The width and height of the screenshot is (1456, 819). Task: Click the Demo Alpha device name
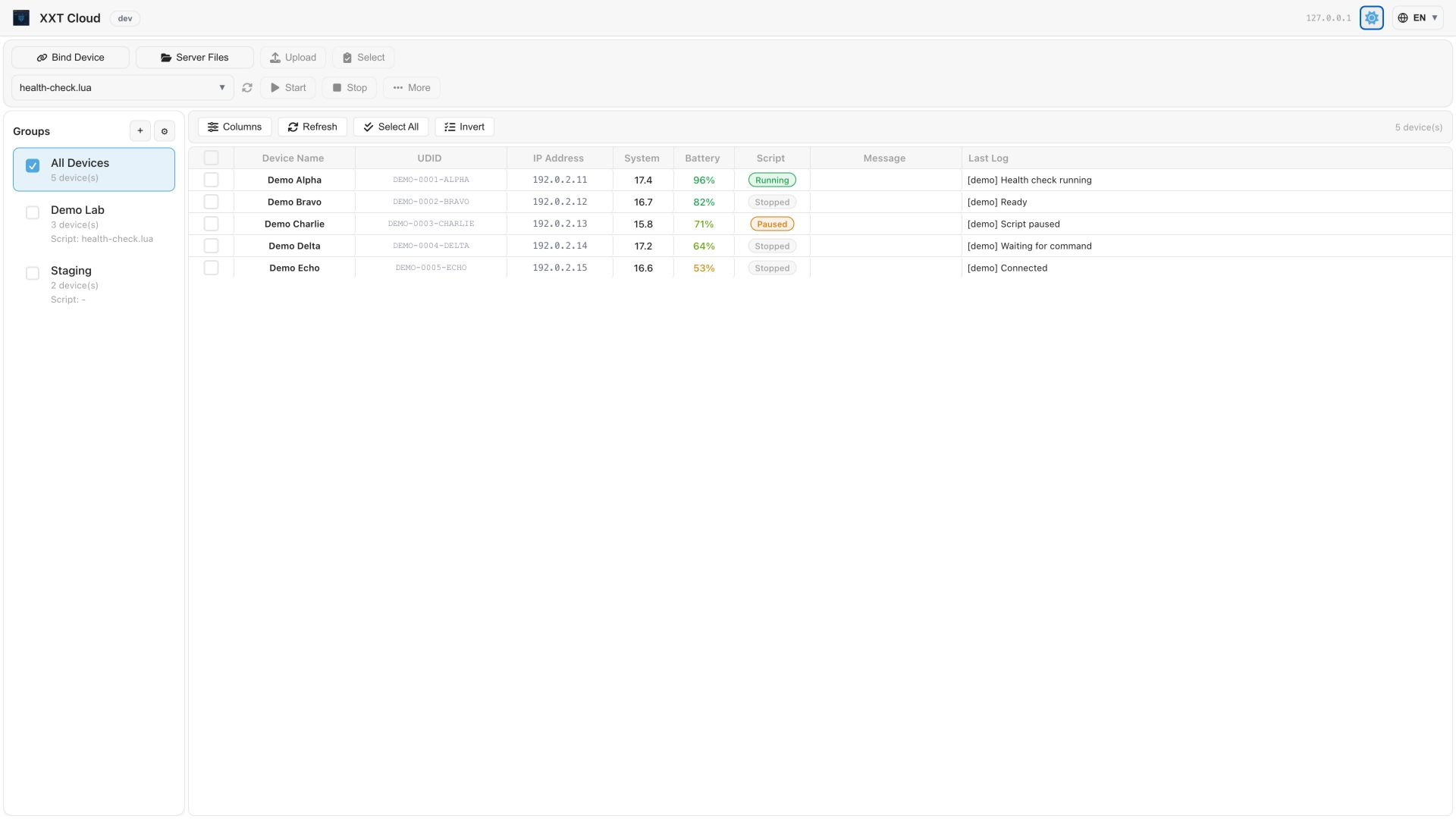coord(294,180)
